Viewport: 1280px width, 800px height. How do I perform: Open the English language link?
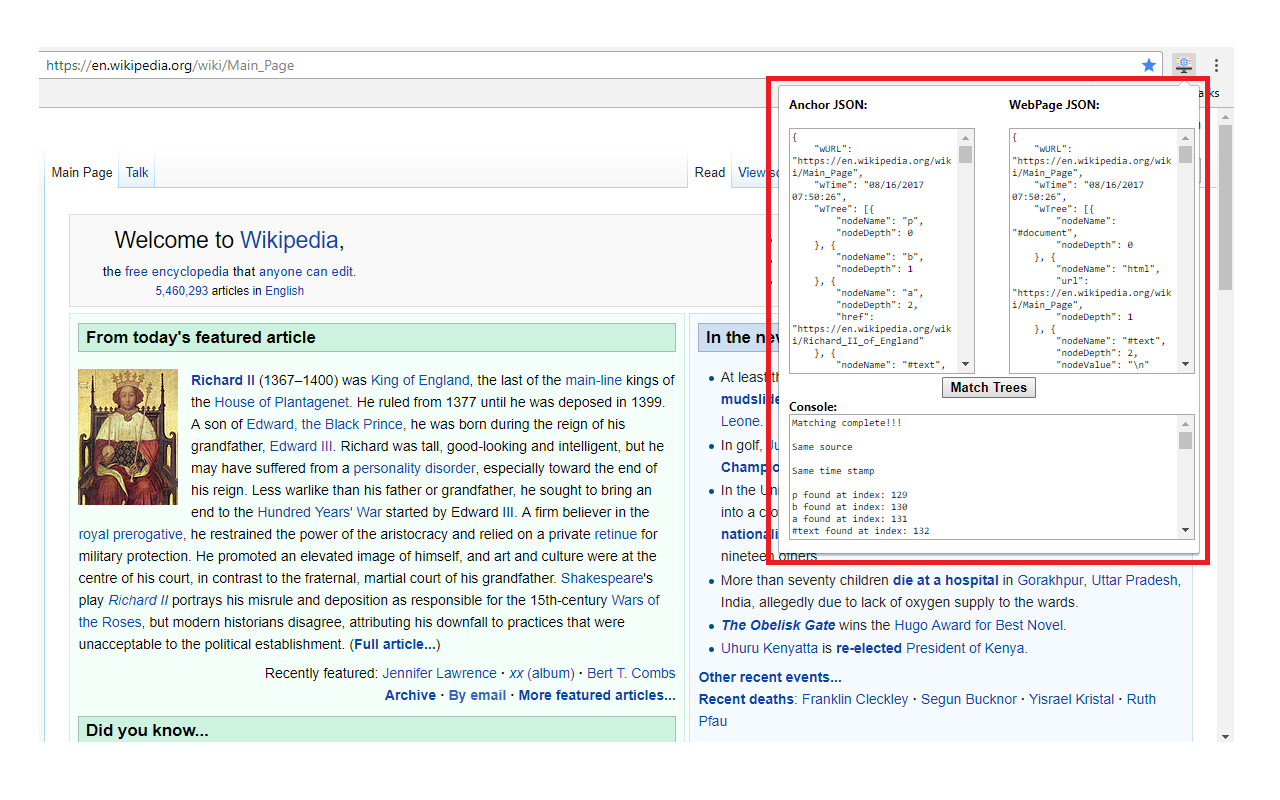point(284,291)
